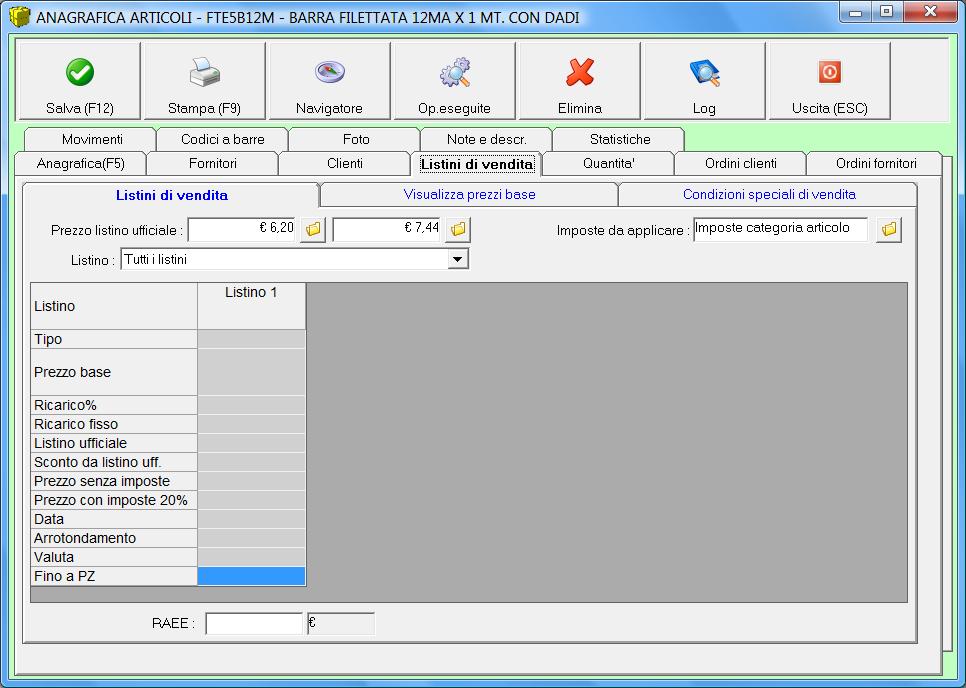This screenshot has height=688, width=966.
Task: Click the € 6,20 official price field
Action: (x=242, y=229)
